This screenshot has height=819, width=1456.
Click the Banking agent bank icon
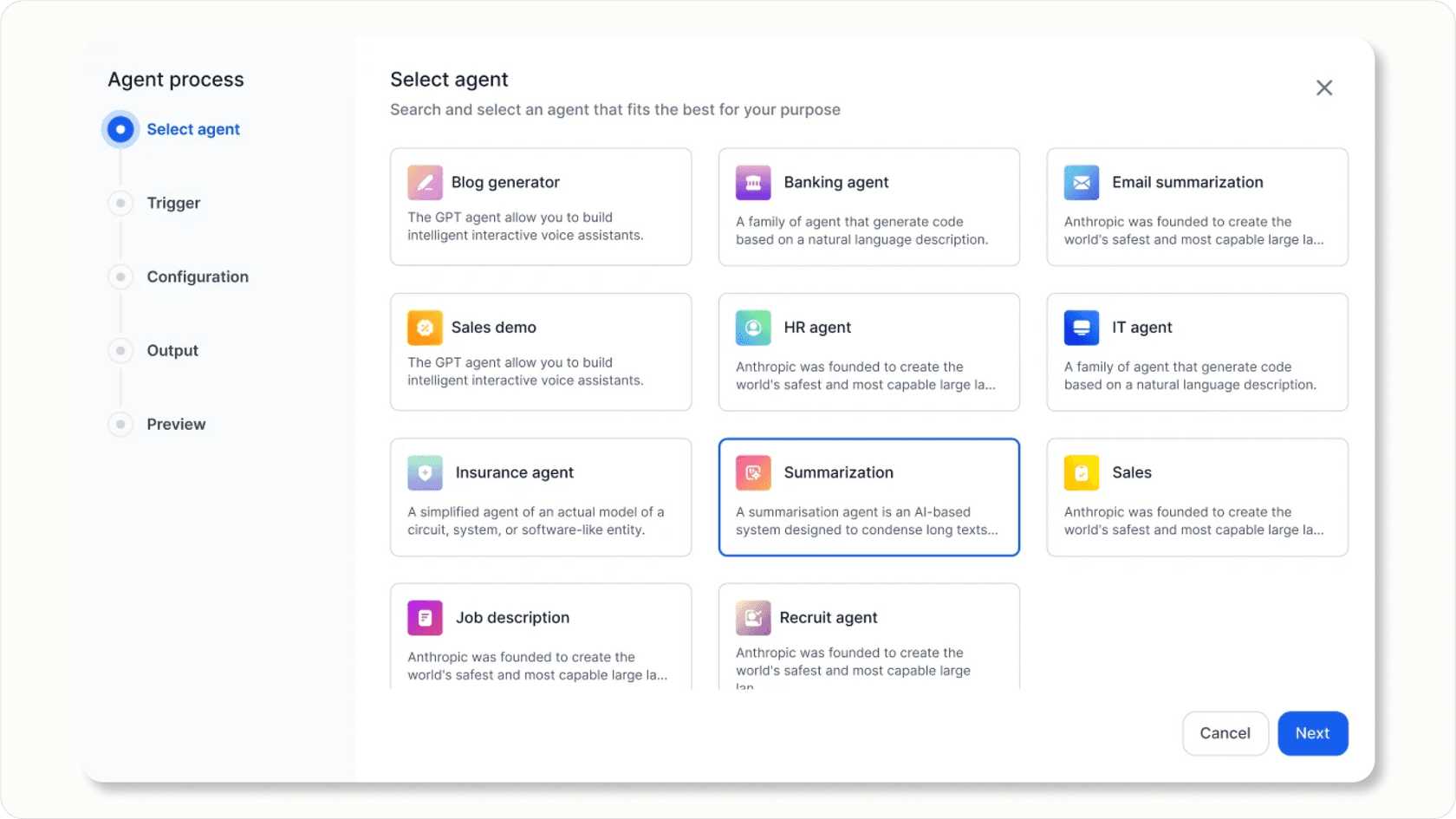(753, 183)
